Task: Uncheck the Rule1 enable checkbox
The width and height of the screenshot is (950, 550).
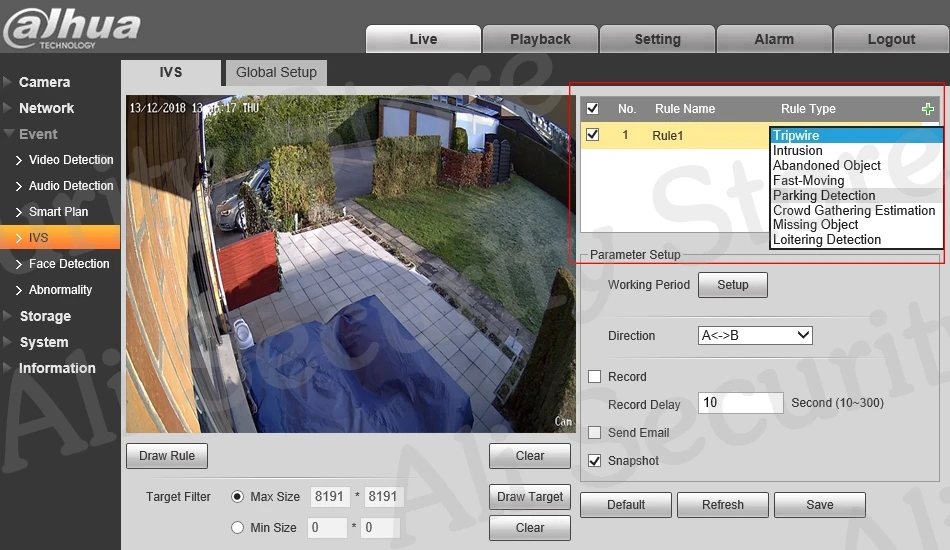Action: pyautogui.click(x=593, y=134)
